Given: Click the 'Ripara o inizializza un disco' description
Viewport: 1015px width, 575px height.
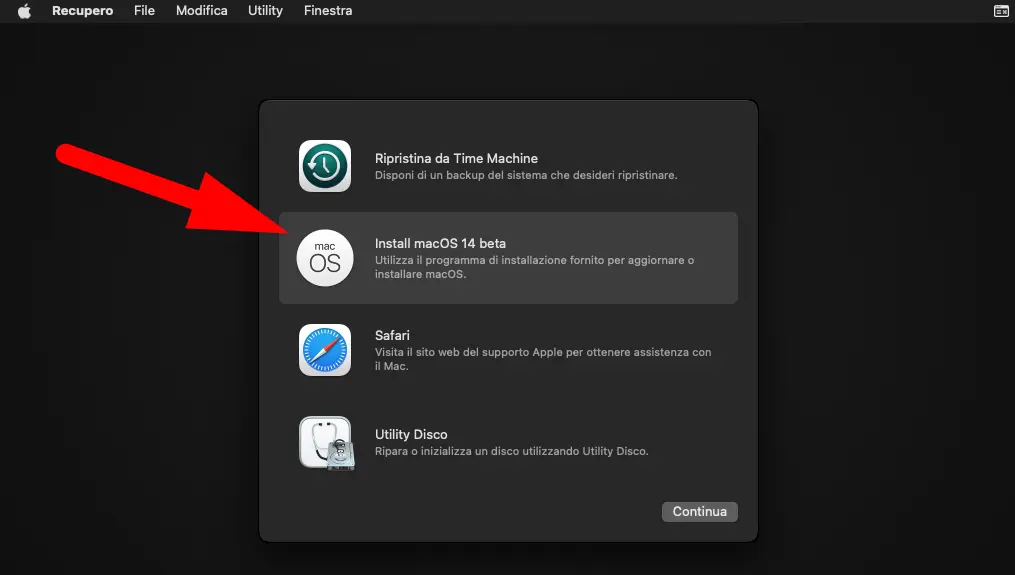Looking at the screenshot, I should click(x=511, y=451).
